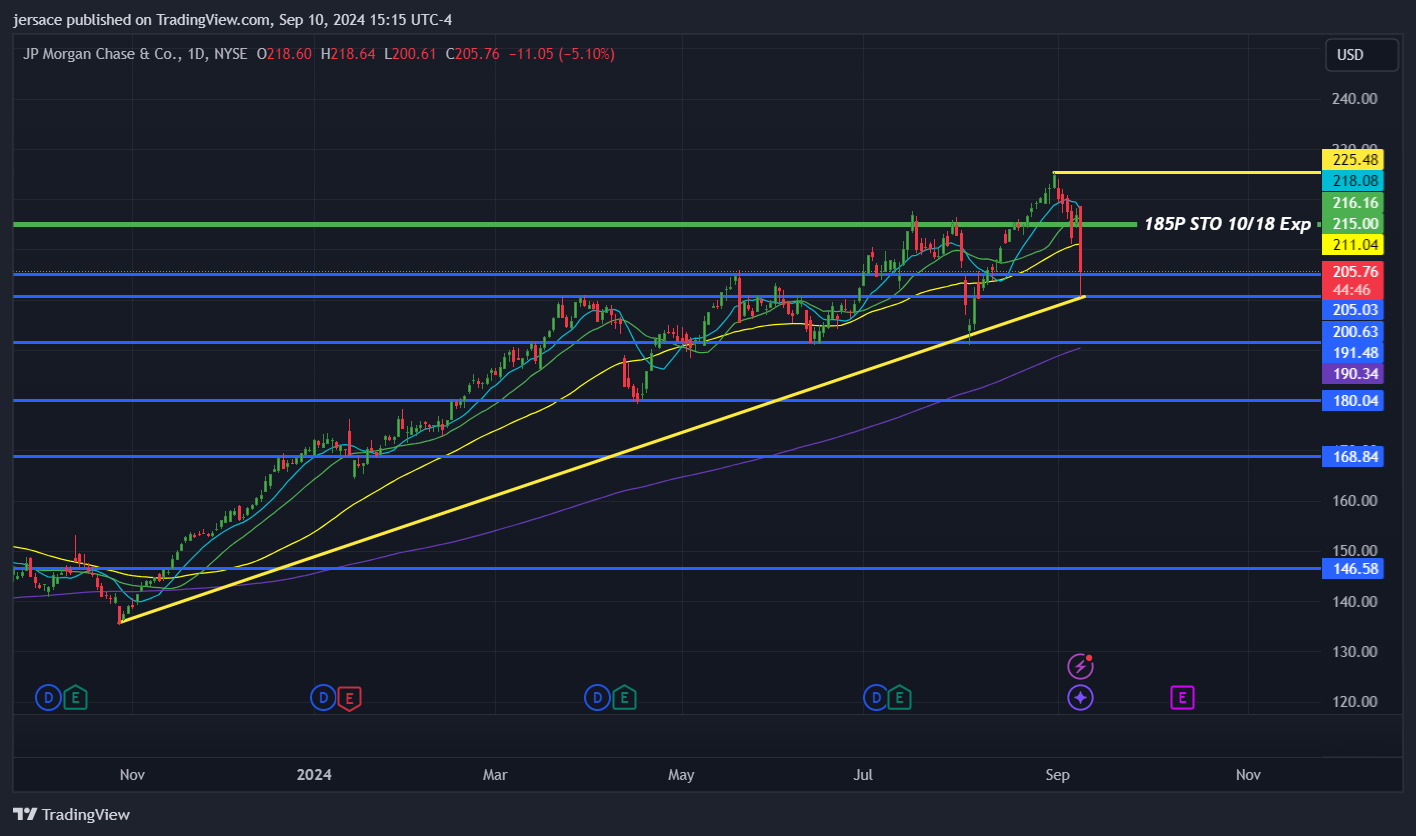Click the dividend D marker near Jul
The image size is (1416, 836).
tap(875, 698)
